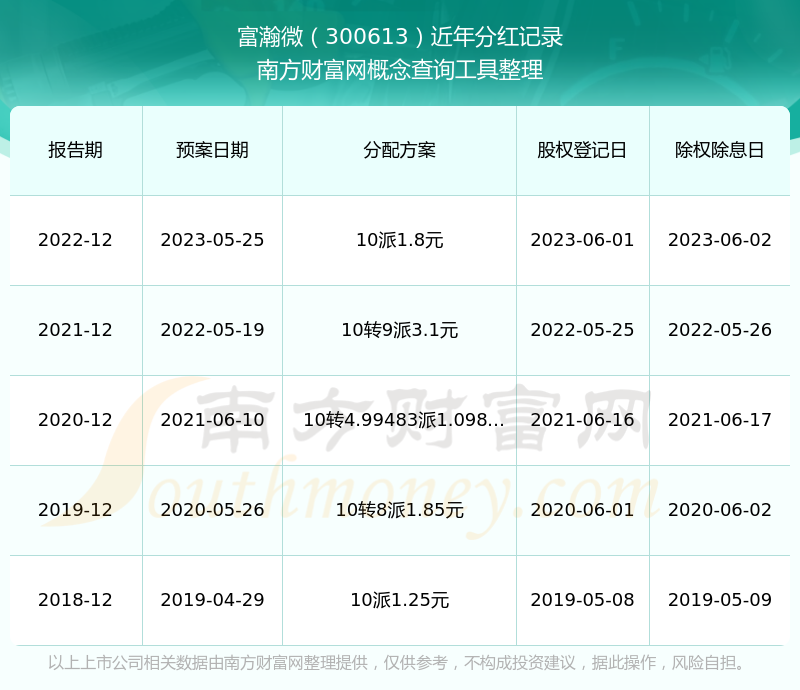Click ex-dividend date 2022-05-26

(719, 330)
